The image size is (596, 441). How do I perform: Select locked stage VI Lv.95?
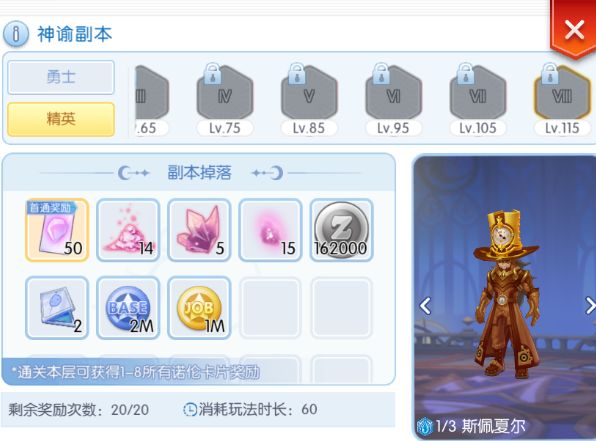pyautogui.click(x=393, y=100)
